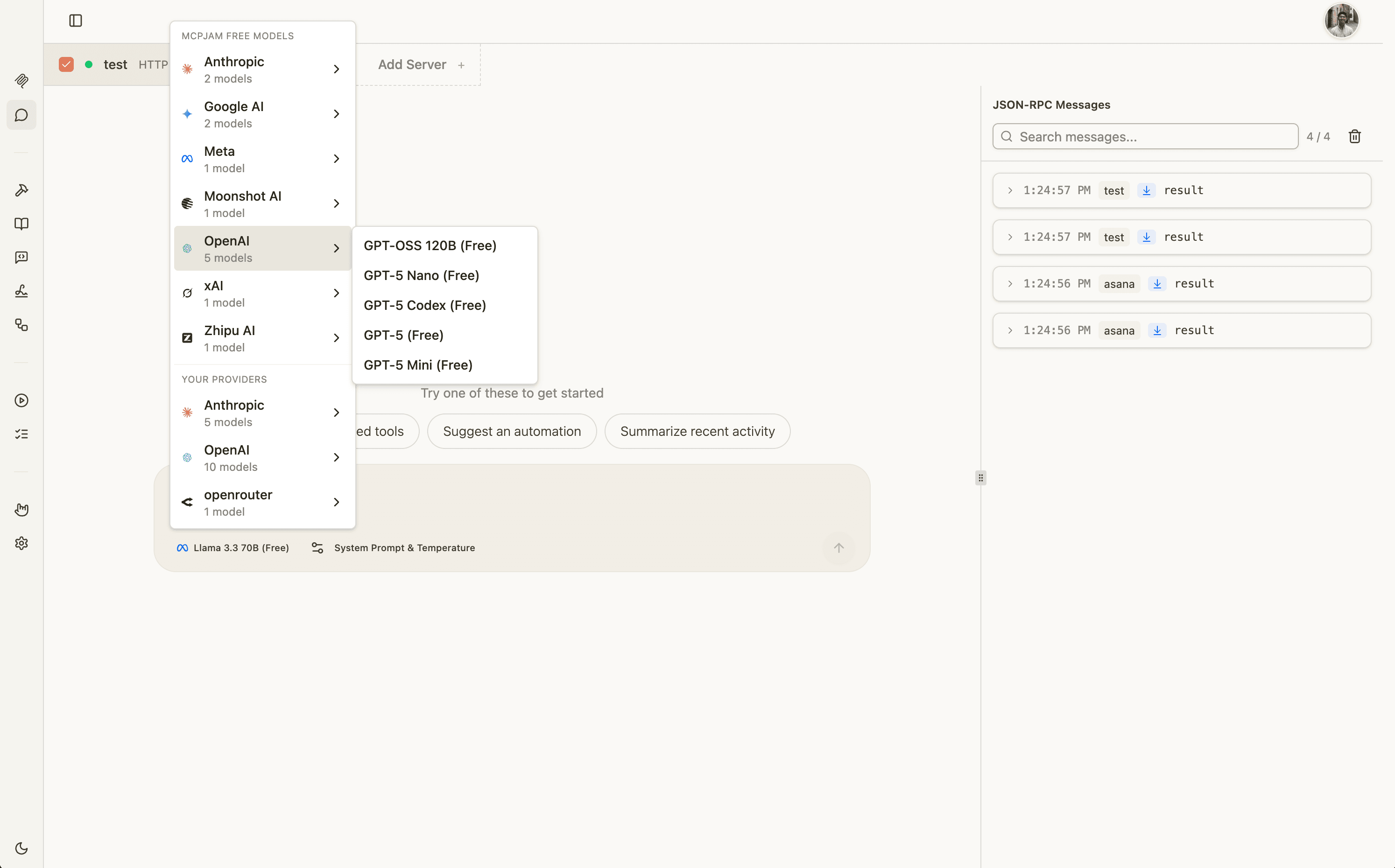The width and height of the screenshot is (1395, 868).
Task: Expand the first asana result message
Action: coord(1010,284)
